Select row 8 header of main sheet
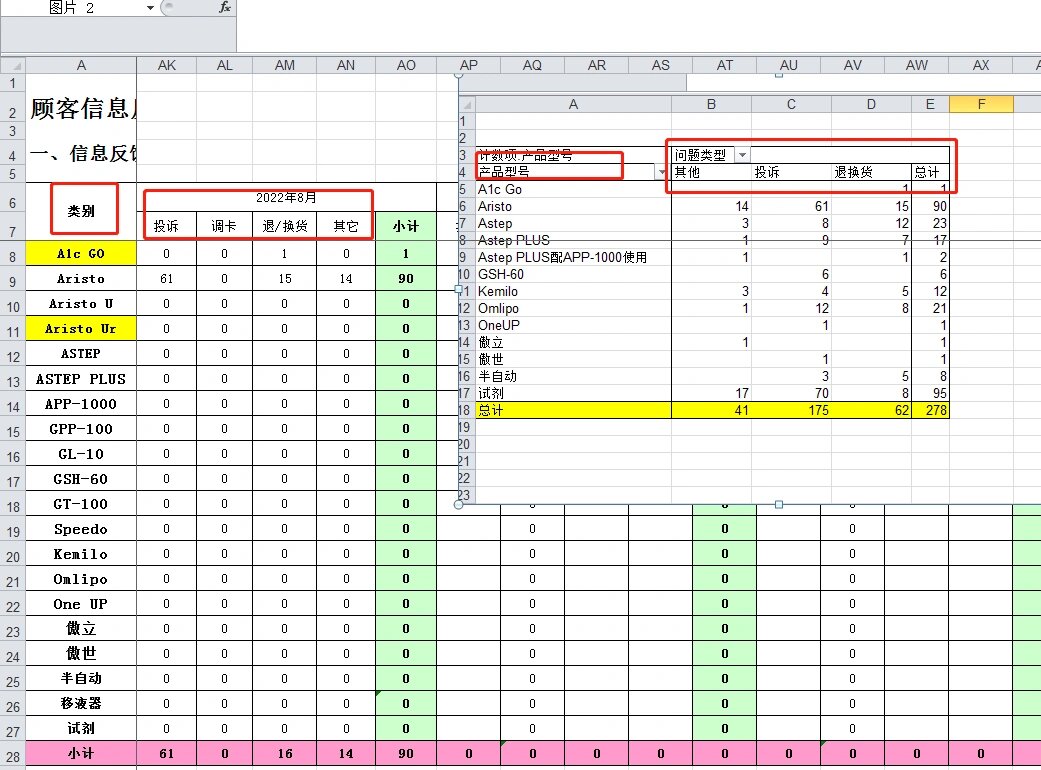Screen dimensions: 1041x770 click(13, 256)
